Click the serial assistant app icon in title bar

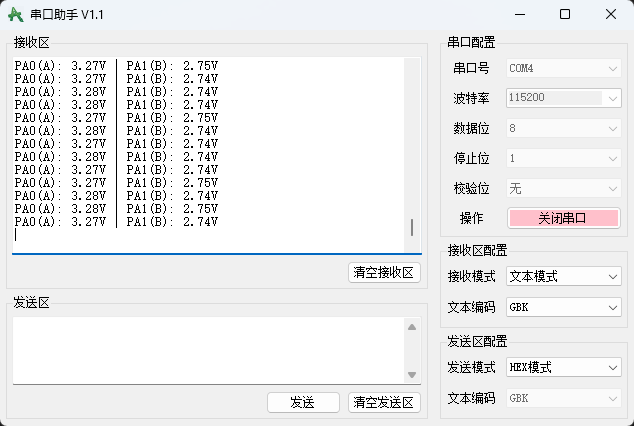(x=15, y=15)
